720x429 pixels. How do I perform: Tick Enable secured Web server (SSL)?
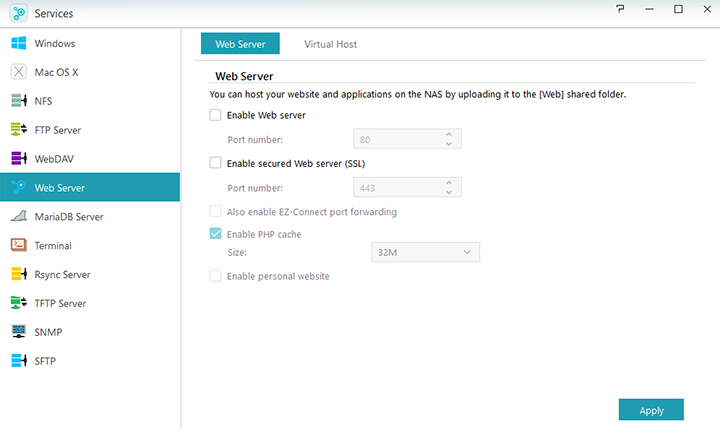215,163
